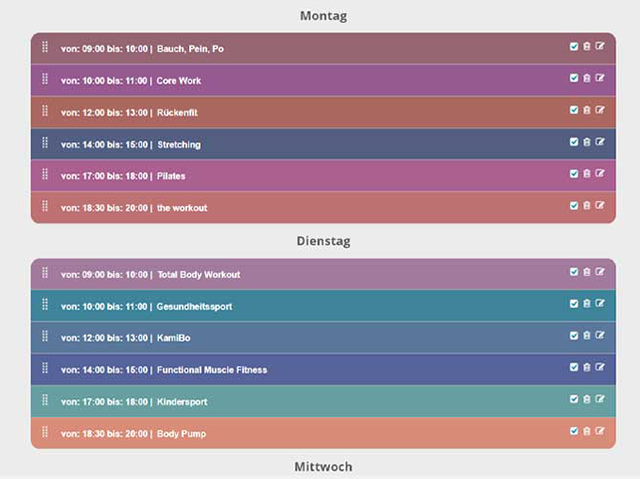Delete the Body Pump entry
This screenshot has height=479, width=640.
pyautogui.click(x=587, y=431)
